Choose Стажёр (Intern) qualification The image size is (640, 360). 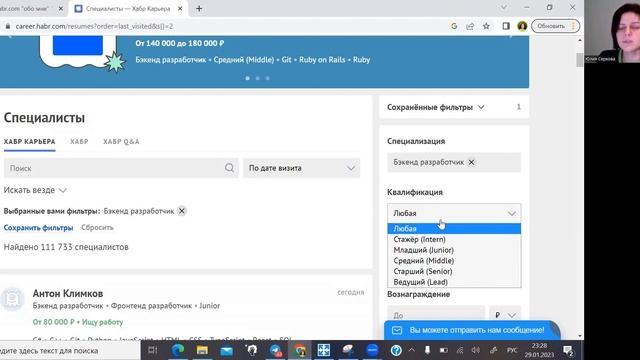pyautogui.click(x=454, y=239)
